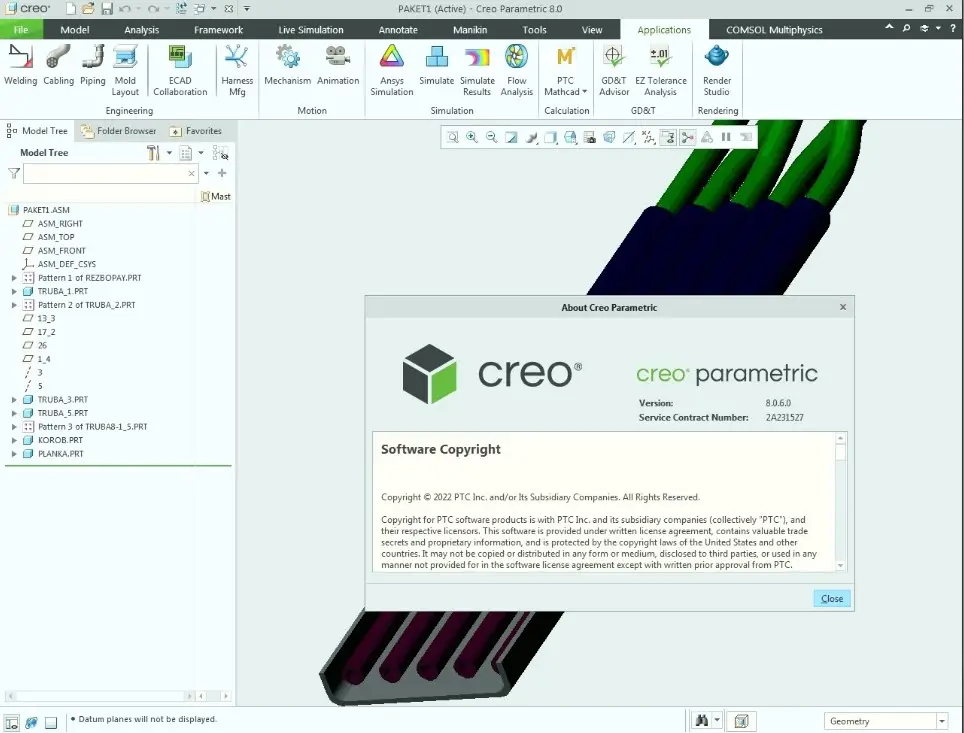
Task: Click the View Manager icon
Action: tap(590, 137)
